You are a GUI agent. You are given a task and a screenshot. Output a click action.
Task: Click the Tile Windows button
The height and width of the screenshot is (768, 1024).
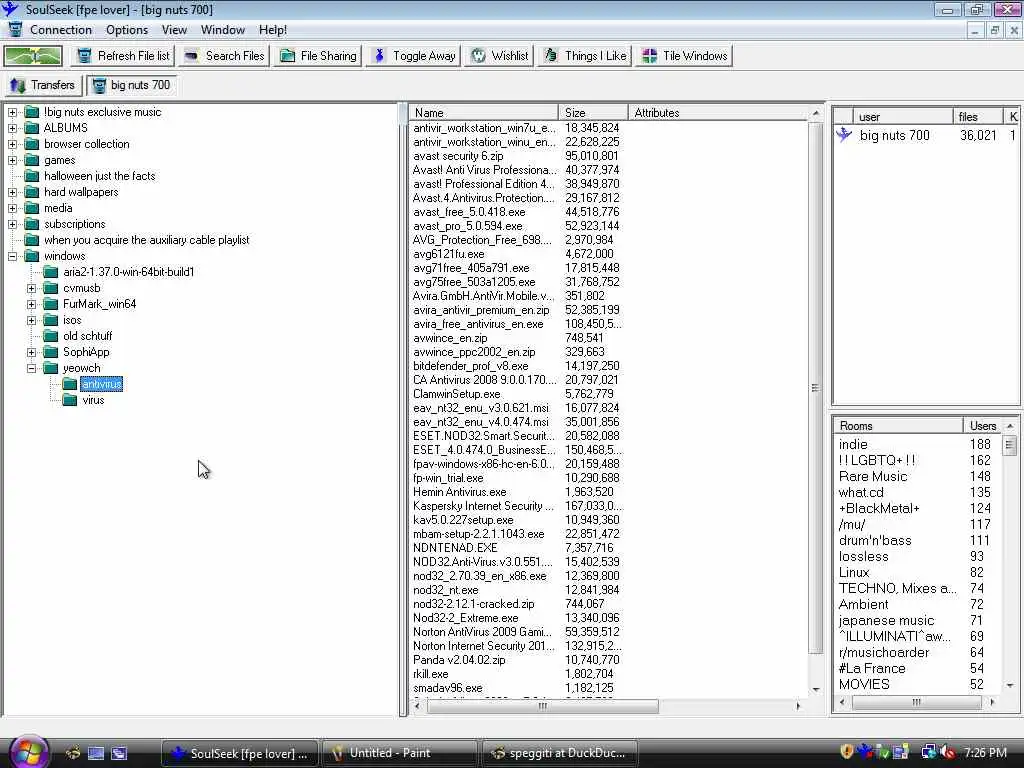[684, 56]
